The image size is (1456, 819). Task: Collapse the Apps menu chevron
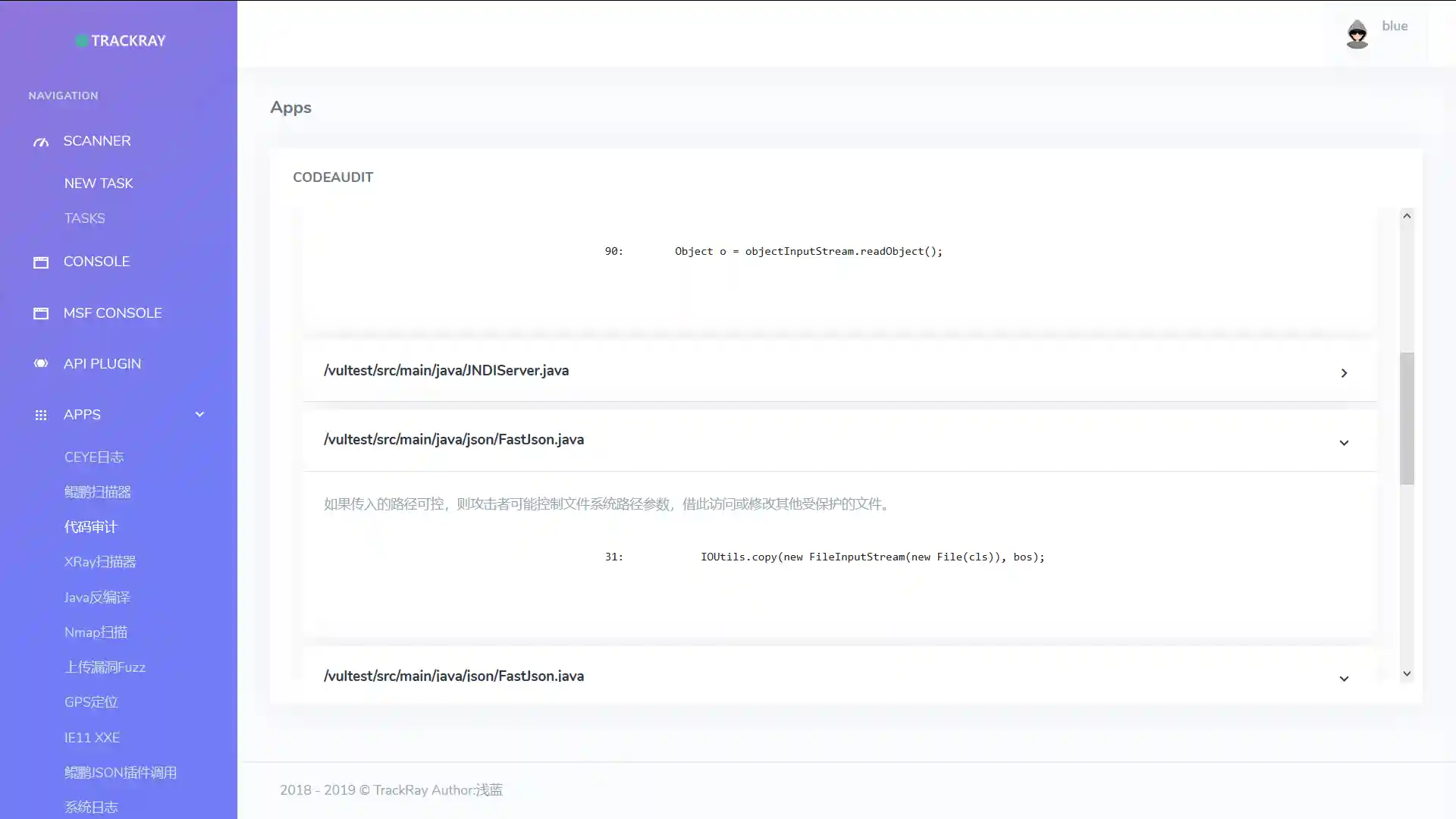point(199,414)
